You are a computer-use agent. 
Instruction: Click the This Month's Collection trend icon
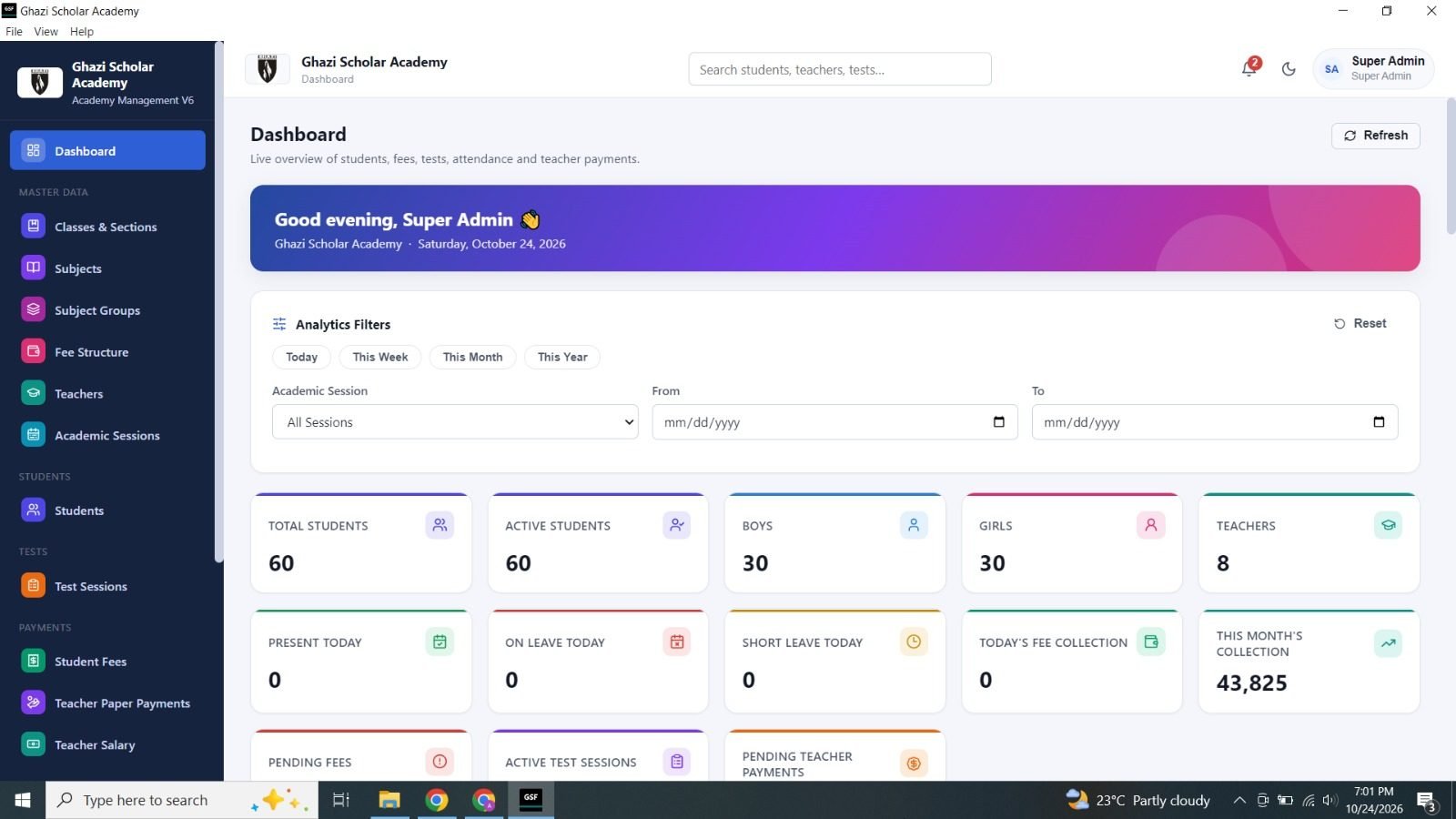point(1388,643)
